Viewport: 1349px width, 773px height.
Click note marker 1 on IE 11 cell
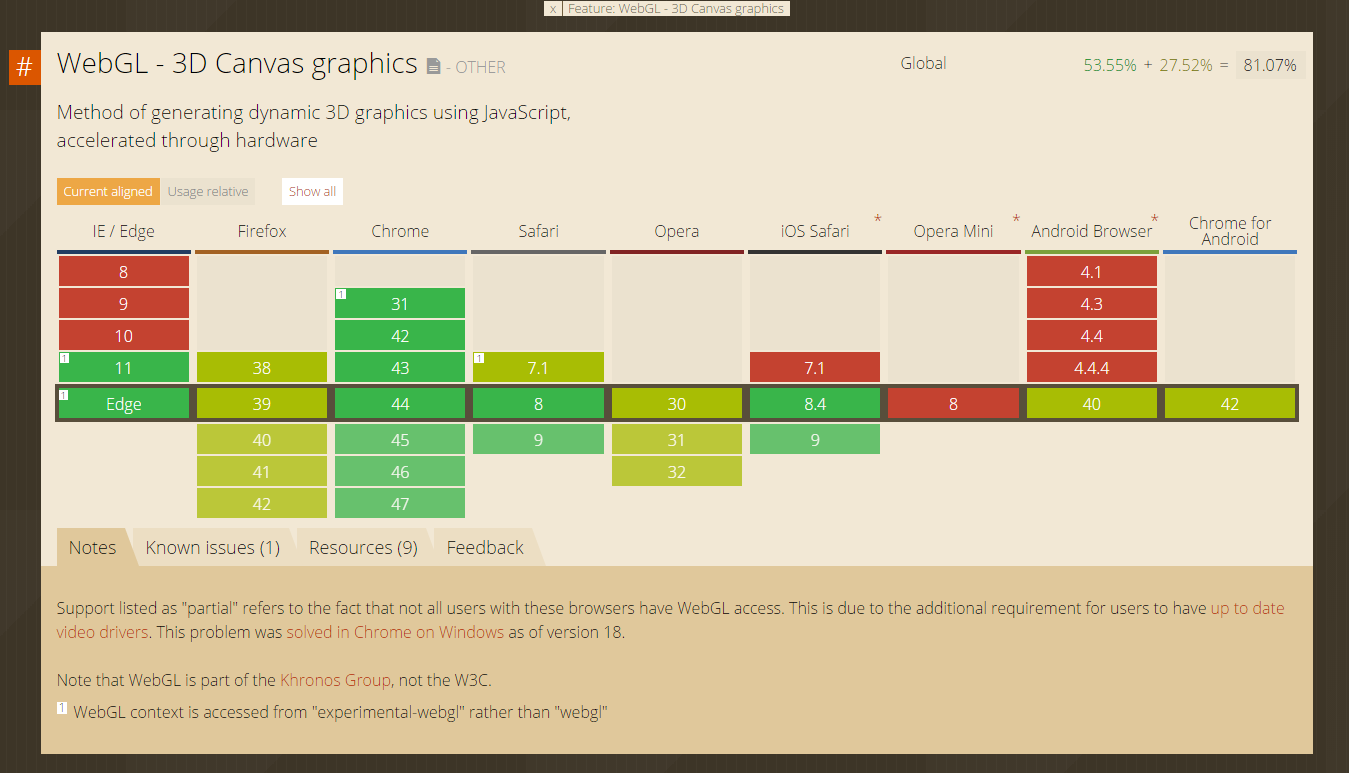click(64, 358)
